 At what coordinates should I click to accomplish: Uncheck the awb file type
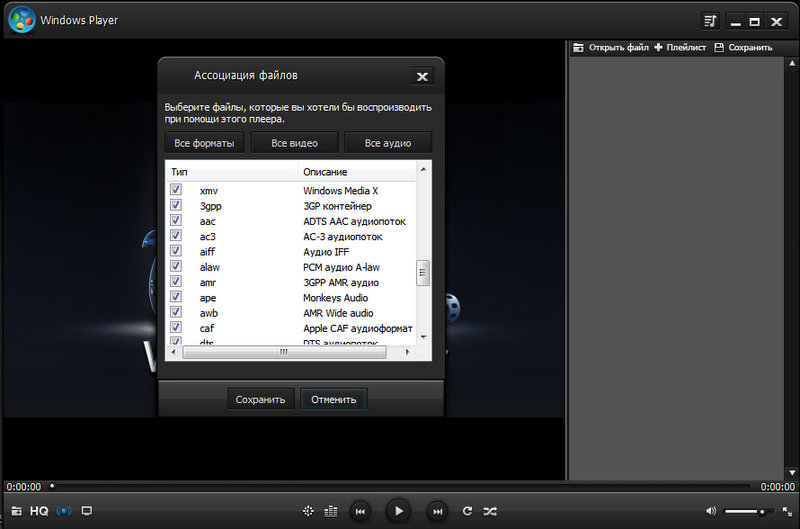click(176, 312)
